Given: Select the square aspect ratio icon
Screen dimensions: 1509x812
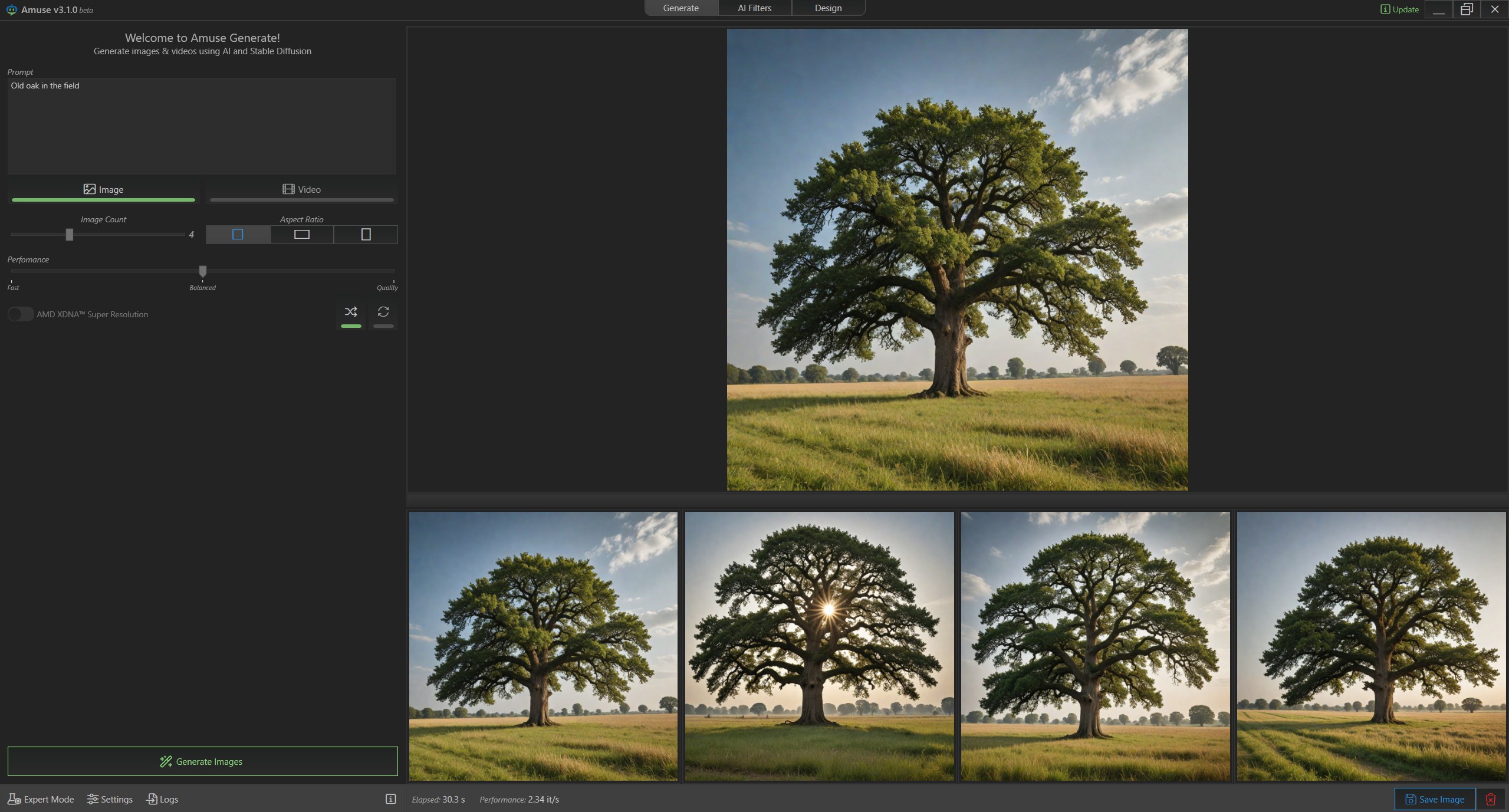Looking at the screenshot, I should (x=238, y=235).
